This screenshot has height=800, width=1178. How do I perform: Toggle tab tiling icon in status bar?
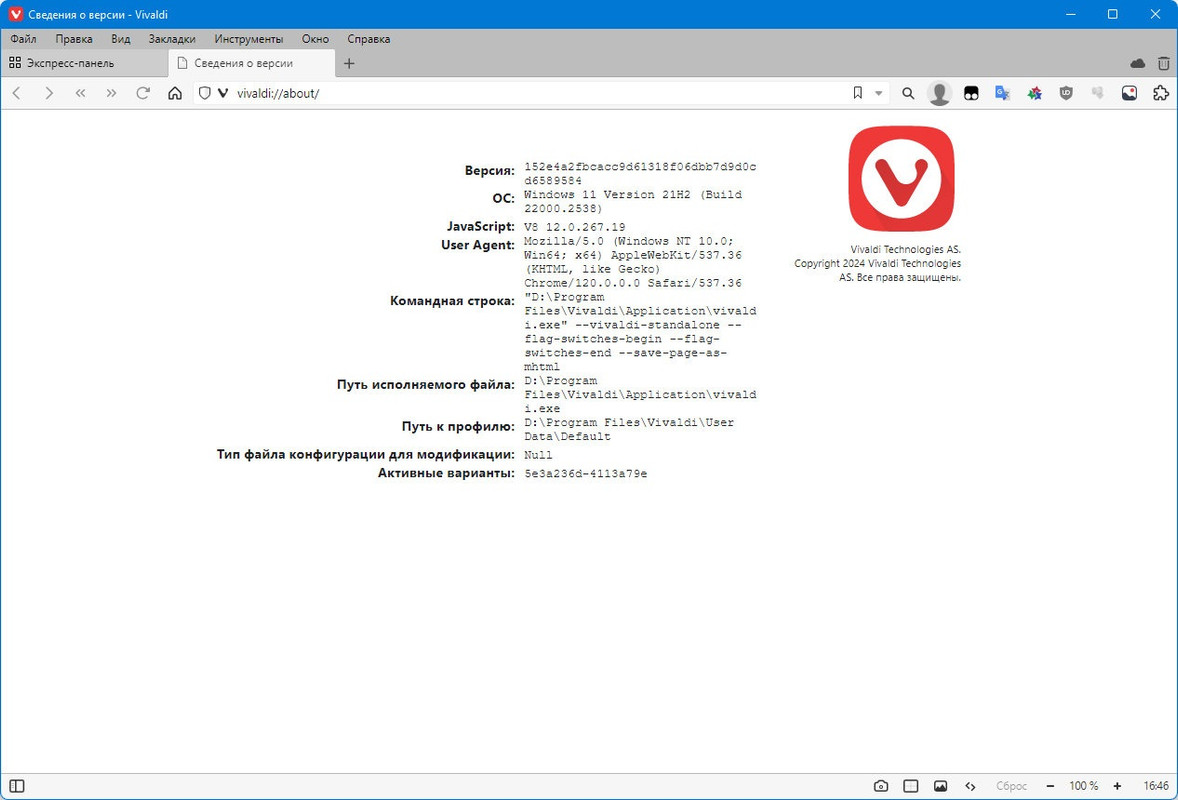(911, 786)
